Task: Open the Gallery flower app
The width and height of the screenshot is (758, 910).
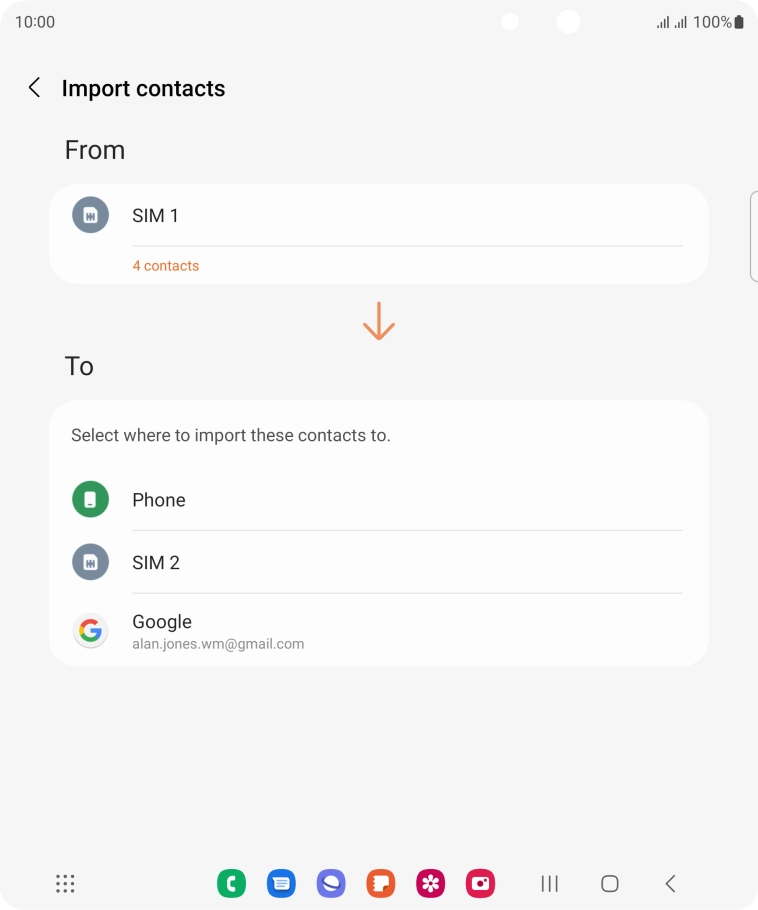Action: coord(431,883)
